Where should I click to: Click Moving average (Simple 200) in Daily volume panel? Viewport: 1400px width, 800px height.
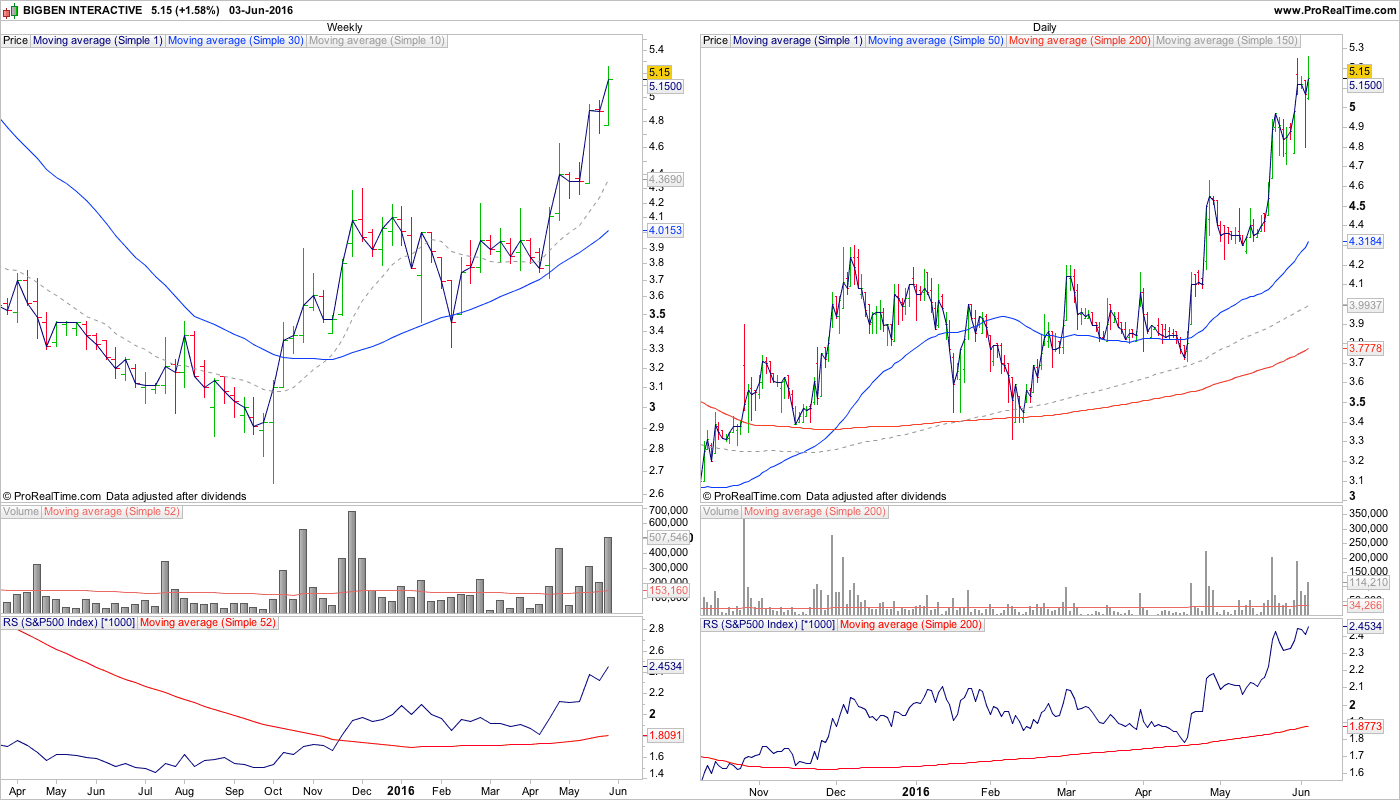click(816, 512)
